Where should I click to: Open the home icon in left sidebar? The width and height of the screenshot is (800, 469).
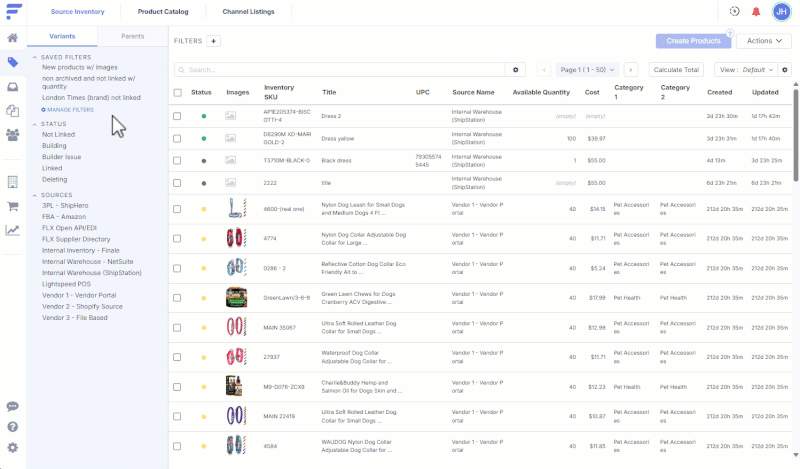(12, 38)
